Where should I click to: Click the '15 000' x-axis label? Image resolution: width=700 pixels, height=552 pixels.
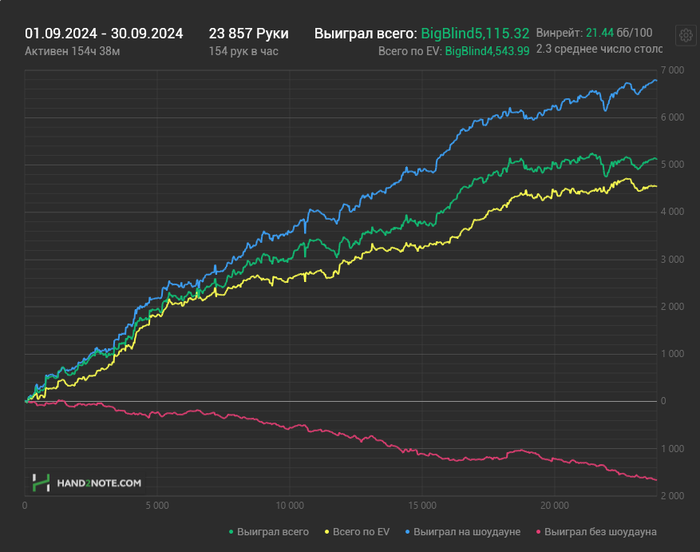[x=422, y=506]
